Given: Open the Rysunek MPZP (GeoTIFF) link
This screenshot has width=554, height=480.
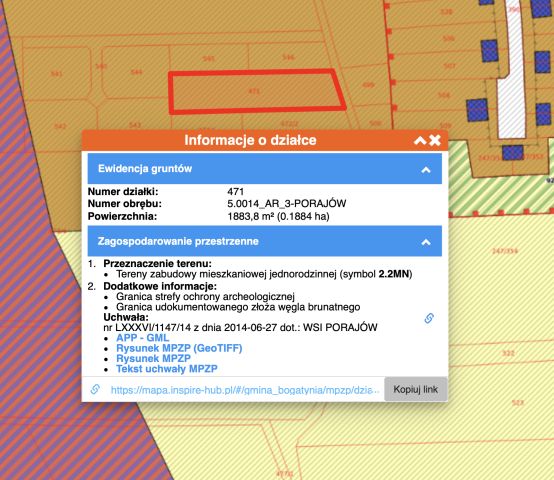Looking at the screenshot, I should (179, 348).
